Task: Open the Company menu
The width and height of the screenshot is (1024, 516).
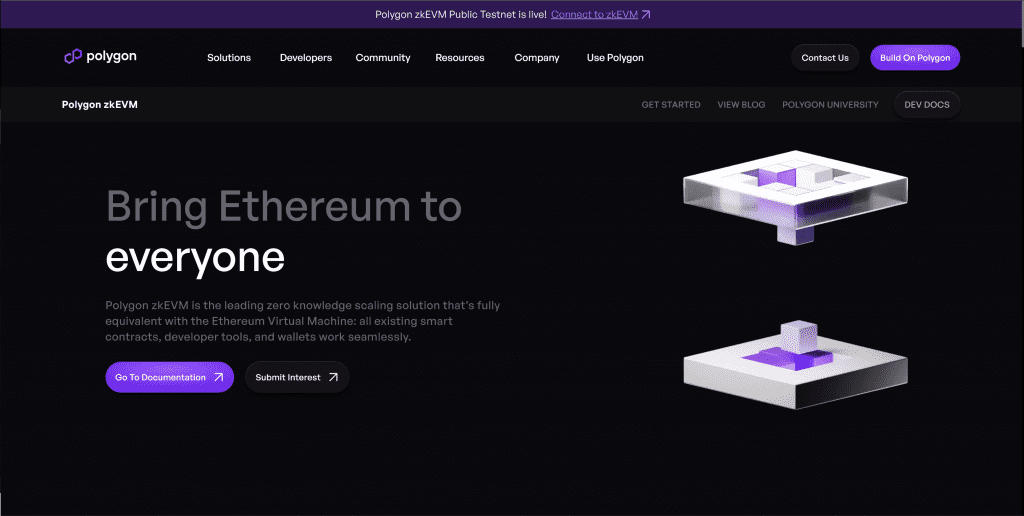Action: coord(537,57)
